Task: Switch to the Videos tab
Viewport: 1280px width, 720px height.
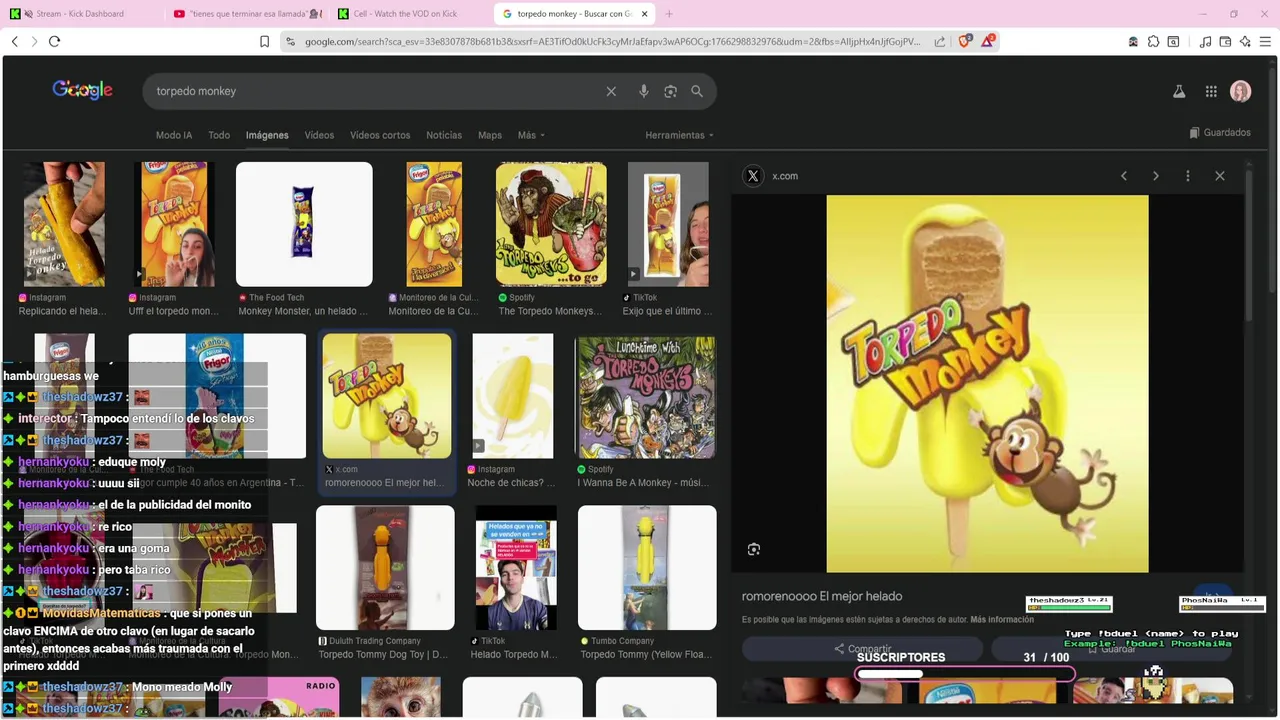Action: (319, 135)
